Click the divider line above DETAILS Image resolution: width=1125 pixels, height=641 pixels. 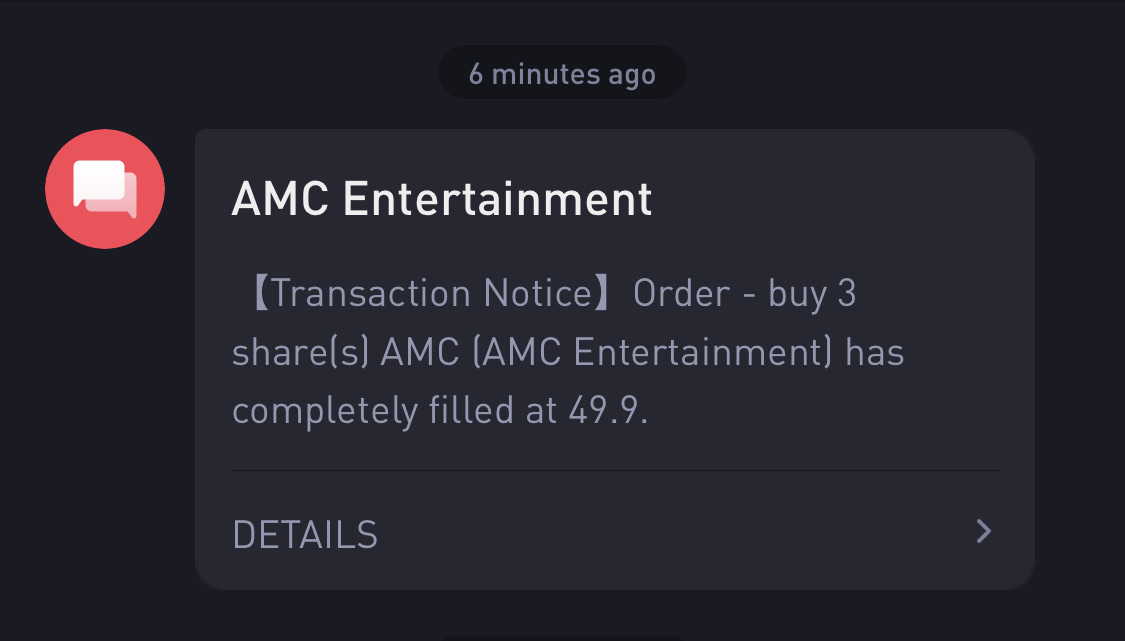click(615, 471)
